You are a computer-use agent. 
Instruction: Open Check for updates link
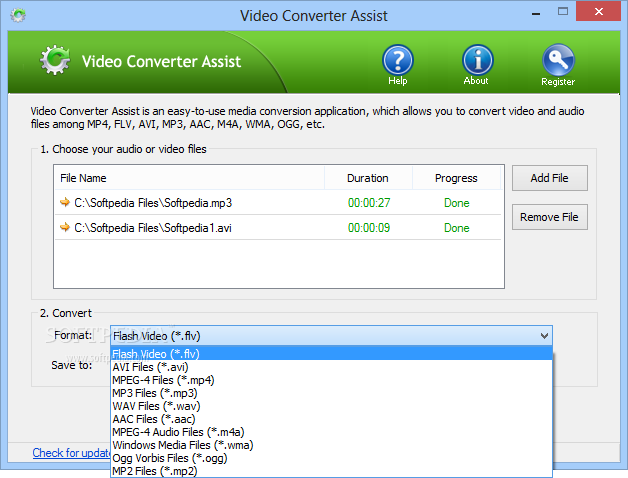(x=71, y=453)
